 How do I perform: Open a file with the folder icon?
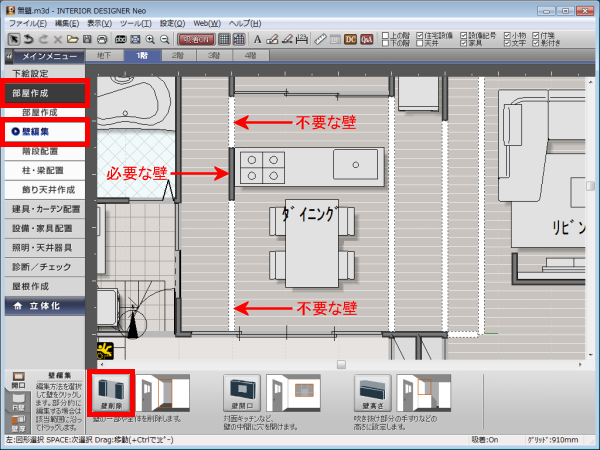[72, 38]
